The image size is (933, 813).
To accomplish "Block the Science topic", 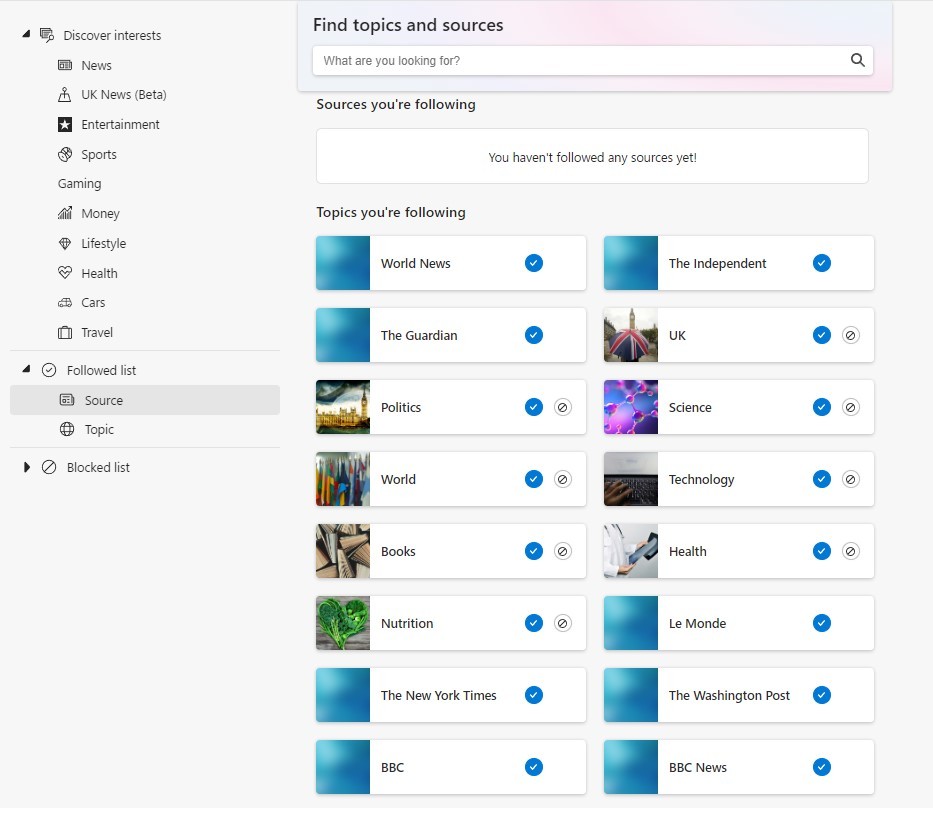I will [x=850, y=407].
